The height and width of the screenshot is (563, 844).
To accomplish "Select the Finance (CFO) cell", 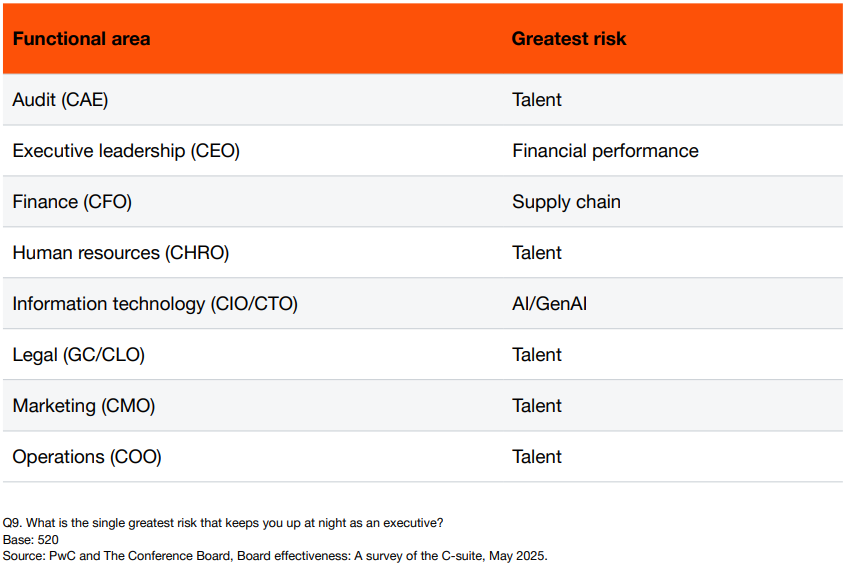I will point(72,202).
